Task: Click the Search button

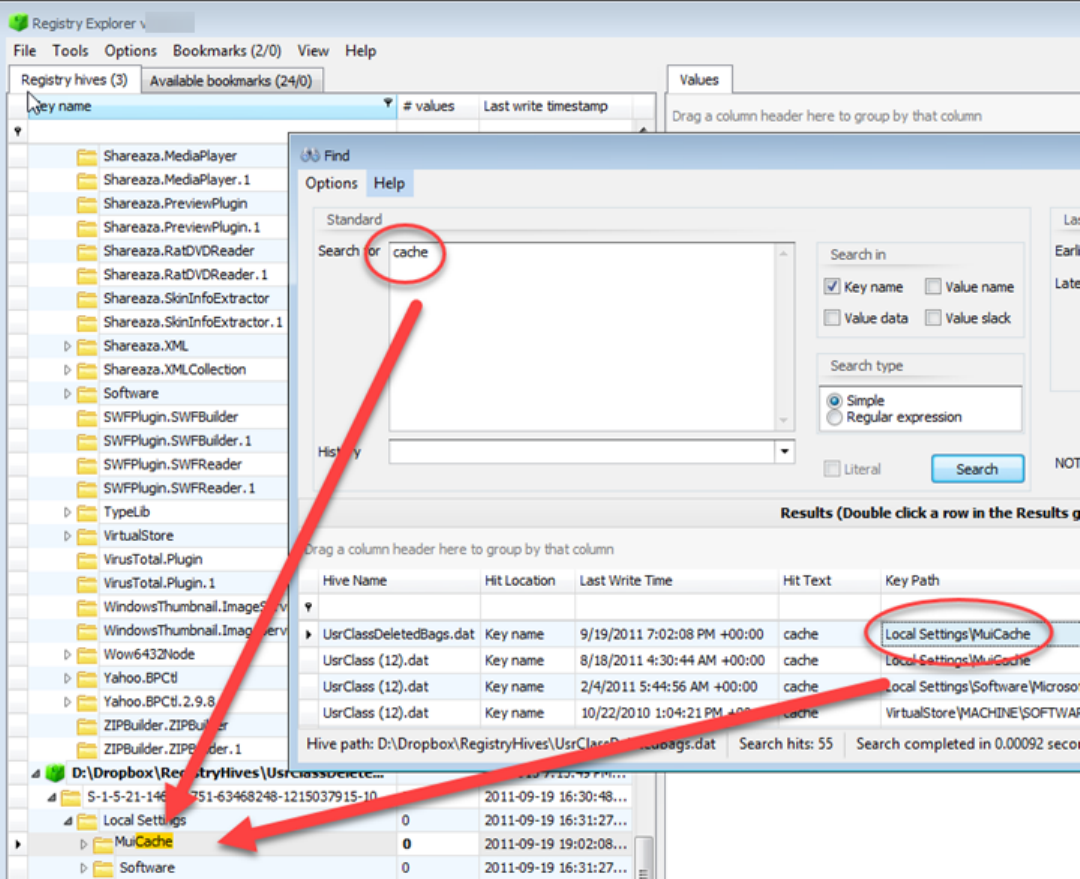Action: click(x=977, y=469)
